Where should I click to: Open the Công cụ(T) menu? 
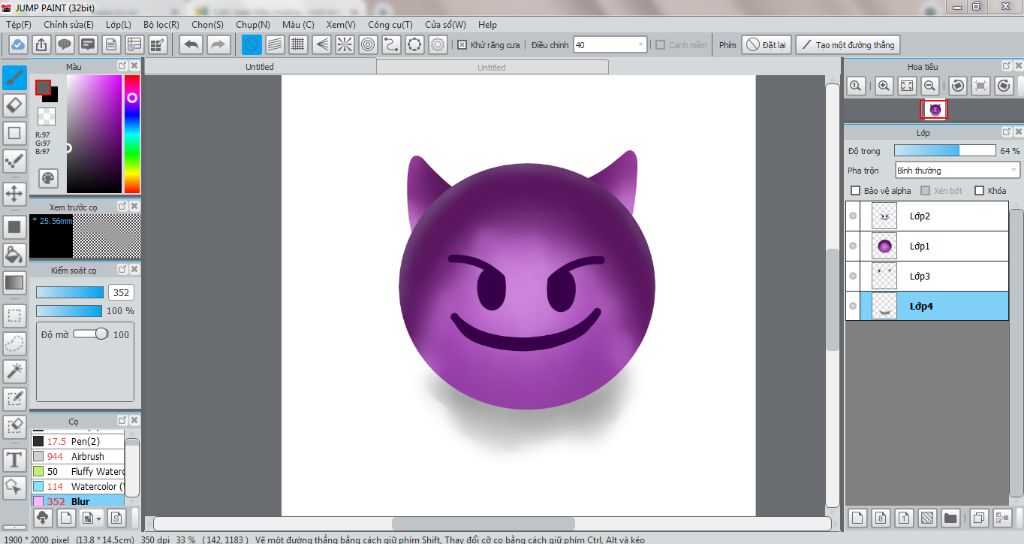(x=390, y=24)
